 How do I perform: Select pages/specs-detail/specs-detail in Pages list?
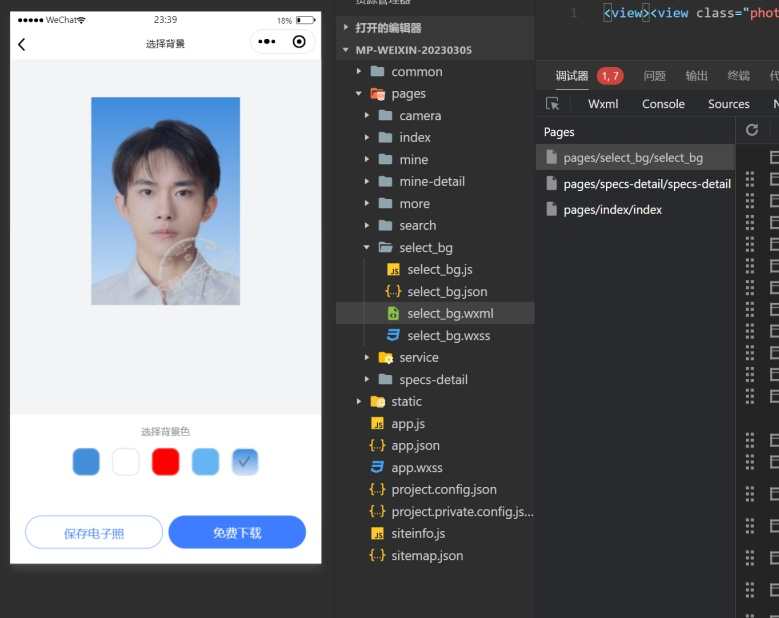point(635,184)
